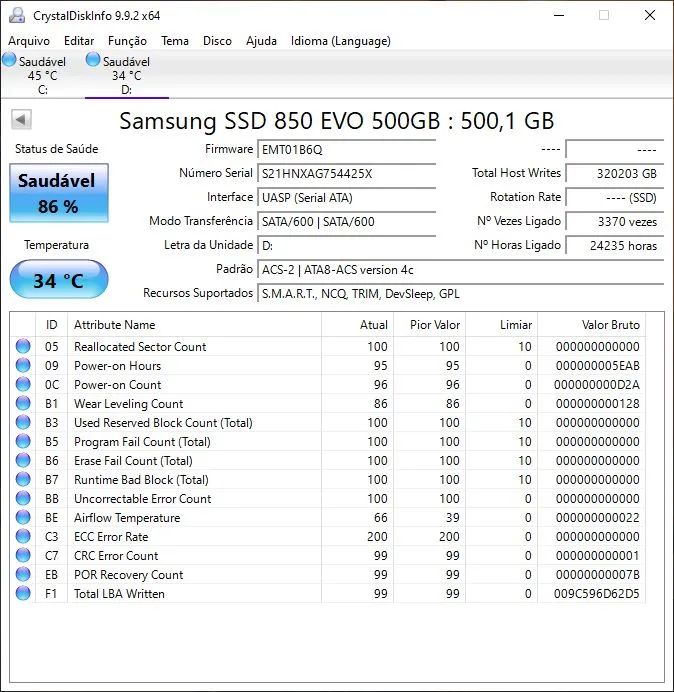Screen dimensions: 674x692
Task: Click the Pior Valor column header
Action: coord(429,325)
